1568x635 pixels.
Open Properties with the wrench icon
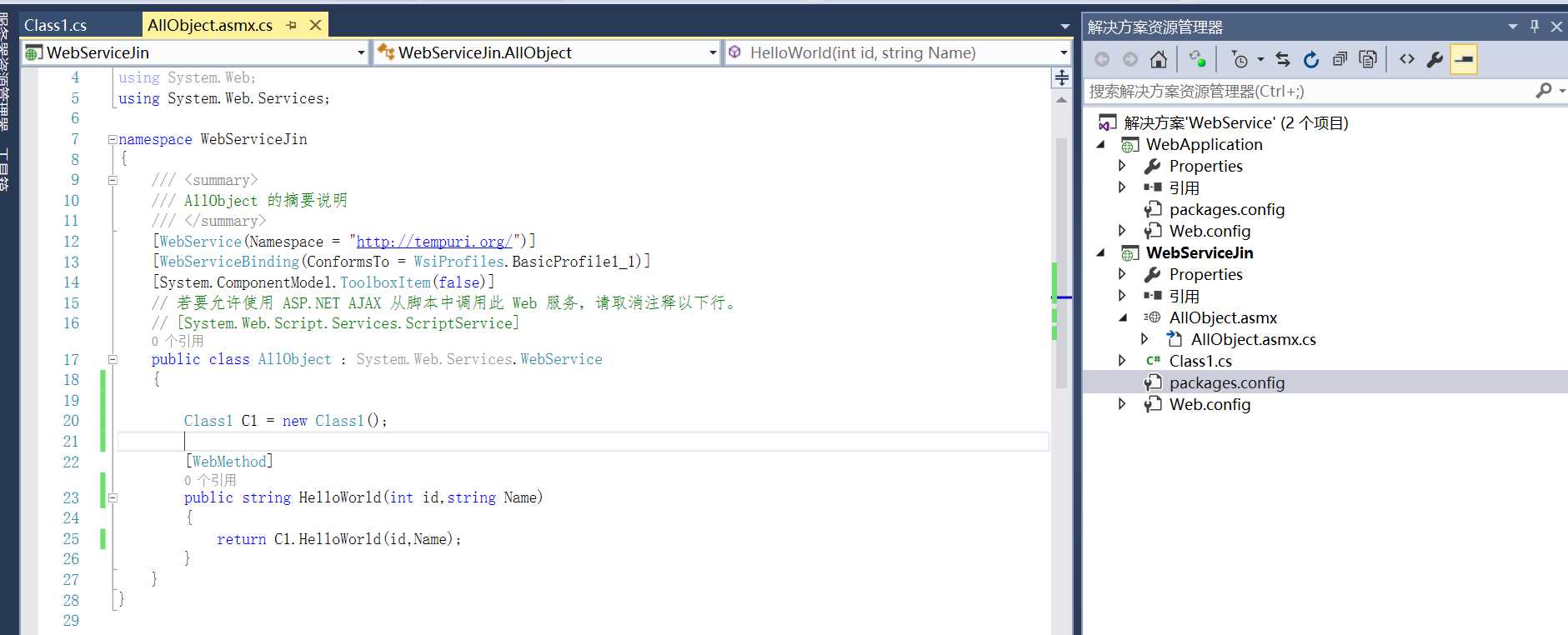point(1435,59)
